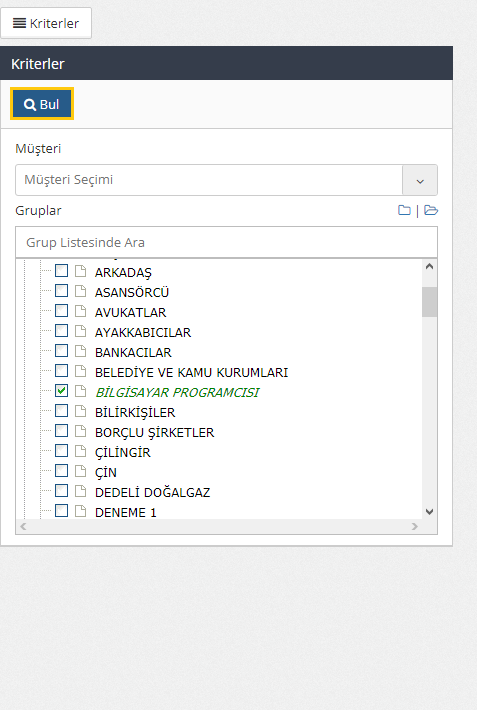
Task: Expand all groups with open folder icon
Action: pos(431,210)
